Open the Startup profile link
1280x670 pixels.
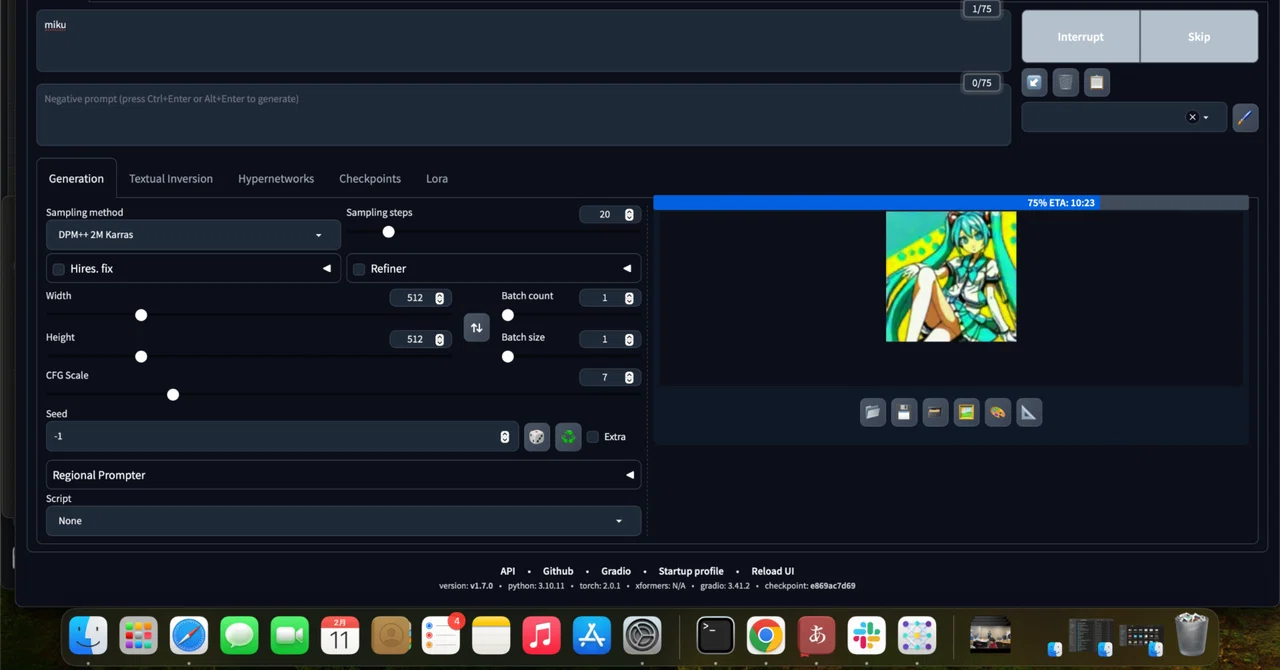pyautogui.click(x=691, y=571)
